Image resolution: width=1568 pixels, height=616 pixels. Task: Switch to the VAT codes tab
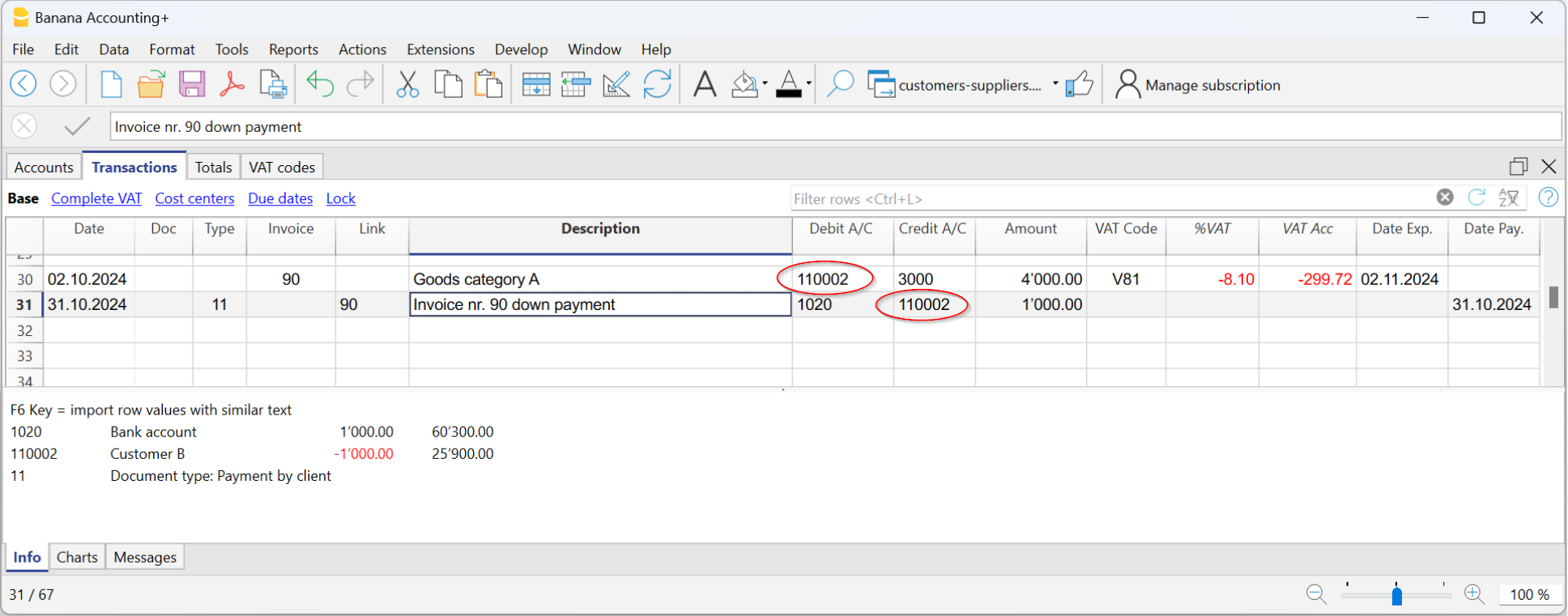(281, 167)
